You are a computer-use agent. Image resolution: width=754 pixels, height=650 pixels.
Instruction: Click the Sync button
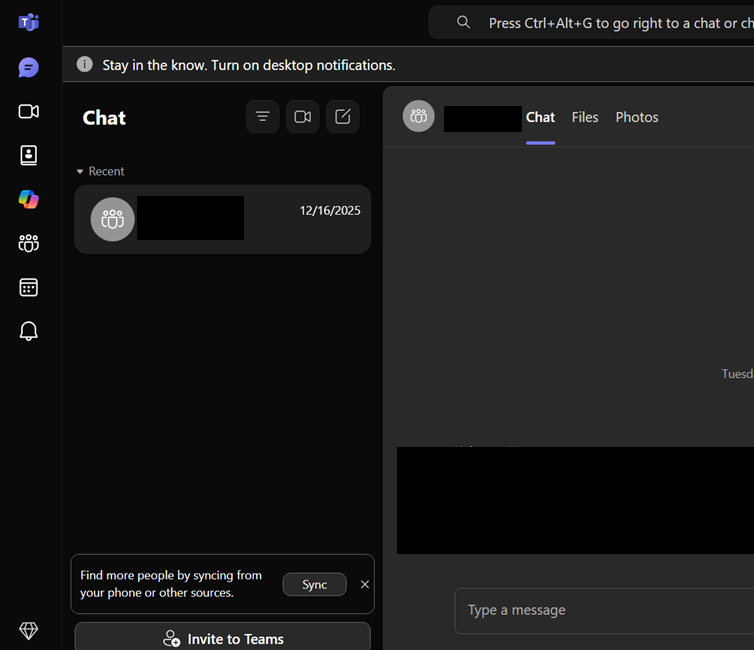314,584
